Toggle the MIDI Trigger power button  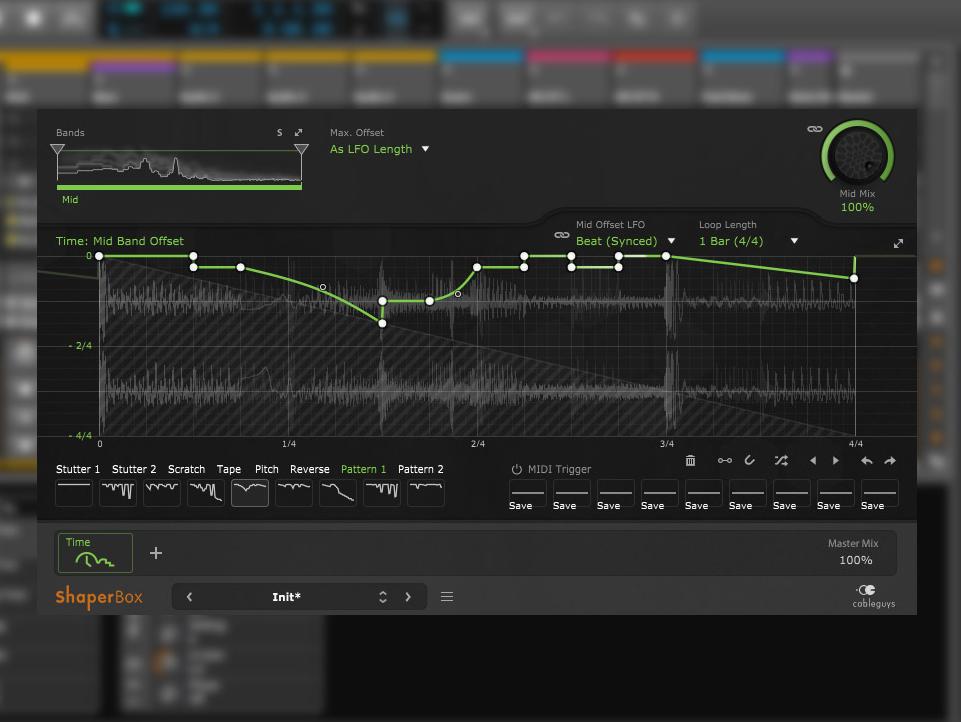[517, 469]
